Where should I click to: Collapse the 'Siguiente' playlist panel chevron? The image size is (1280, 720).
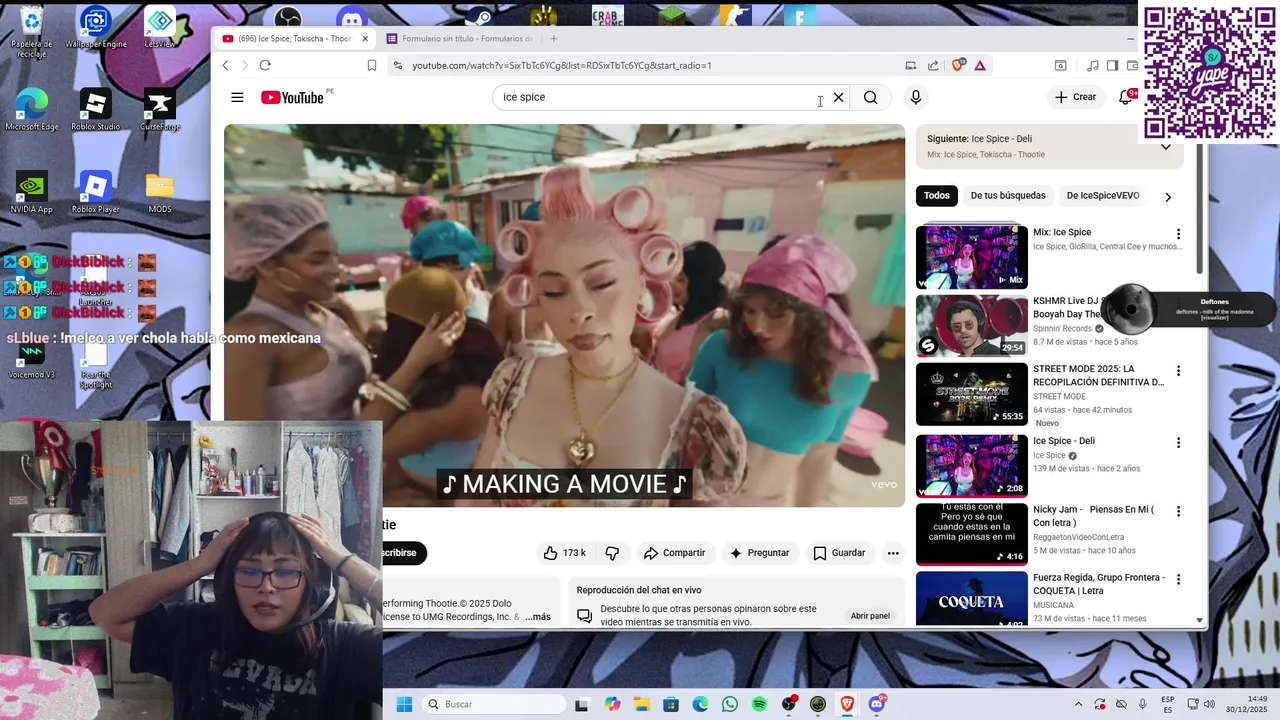coord(1165,147)
